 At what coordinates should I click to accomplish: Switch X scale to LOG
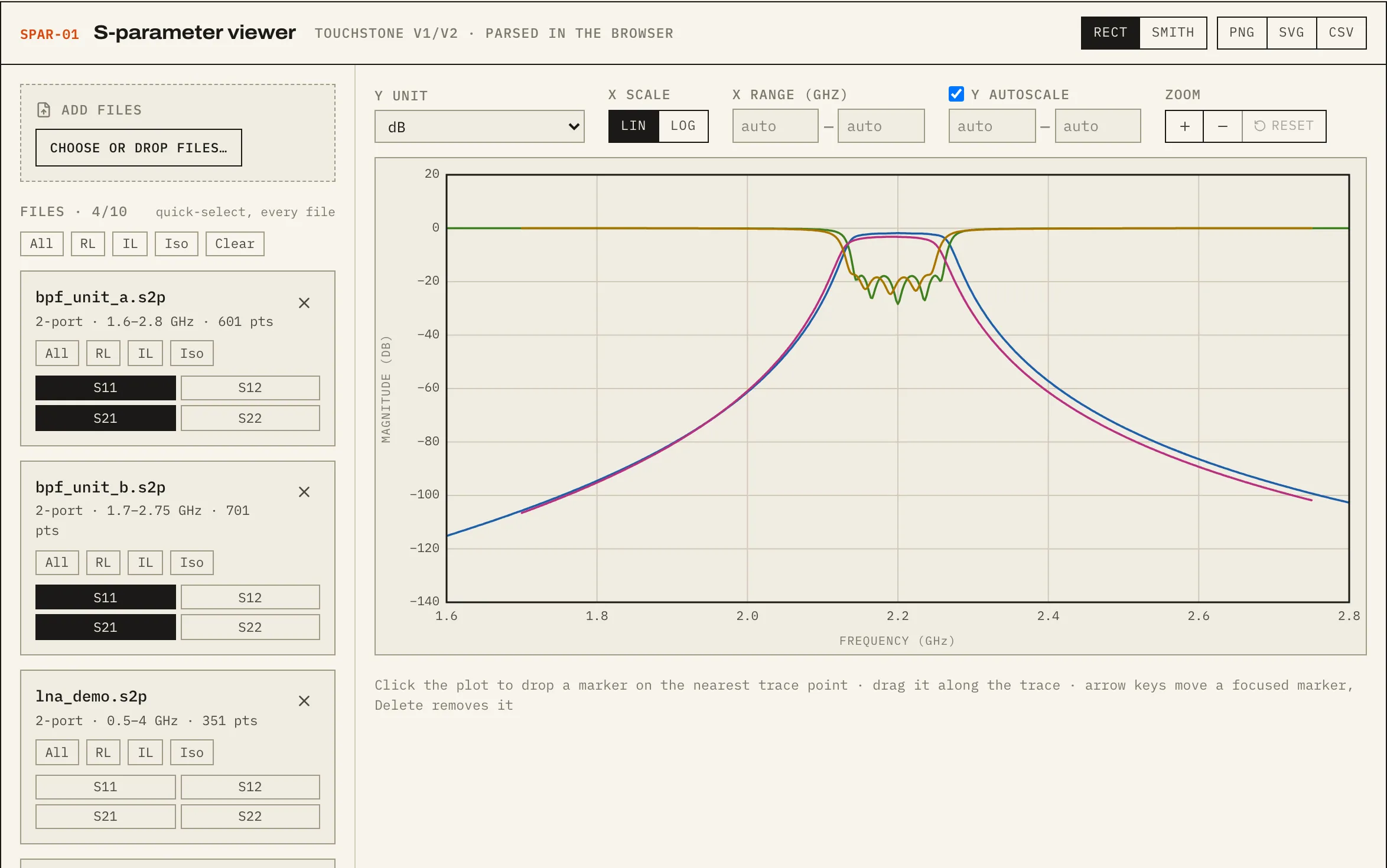(x=683, y=126)
